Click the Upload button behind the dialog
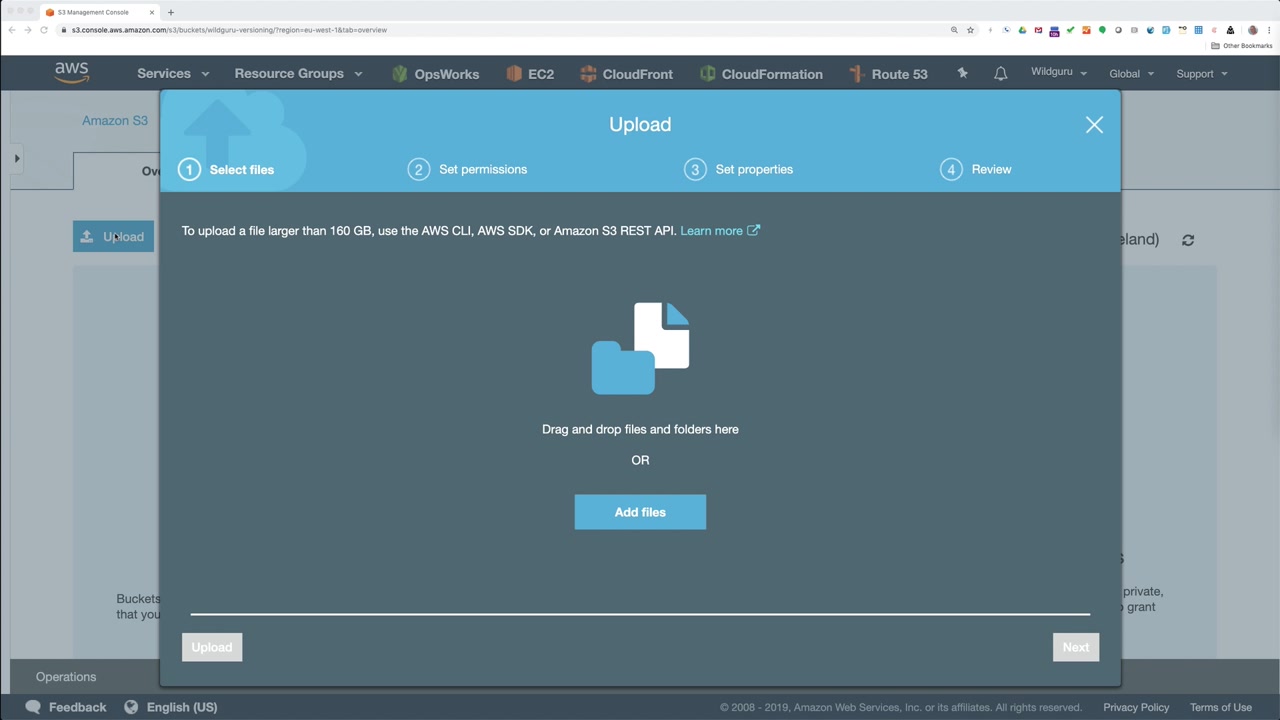 tap(113, 236)
